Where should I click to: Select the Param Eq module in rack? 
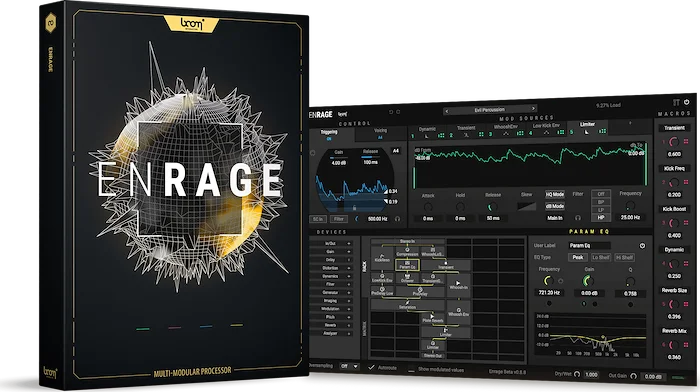tap(407, 265)
